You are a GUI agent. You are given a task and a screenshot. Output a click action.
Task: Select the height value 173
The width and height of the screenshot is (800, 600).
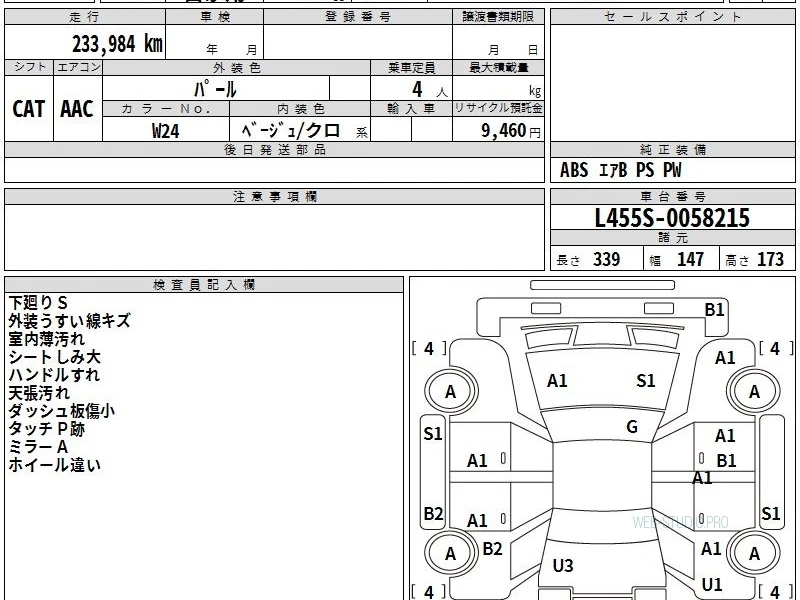point(770,259)
